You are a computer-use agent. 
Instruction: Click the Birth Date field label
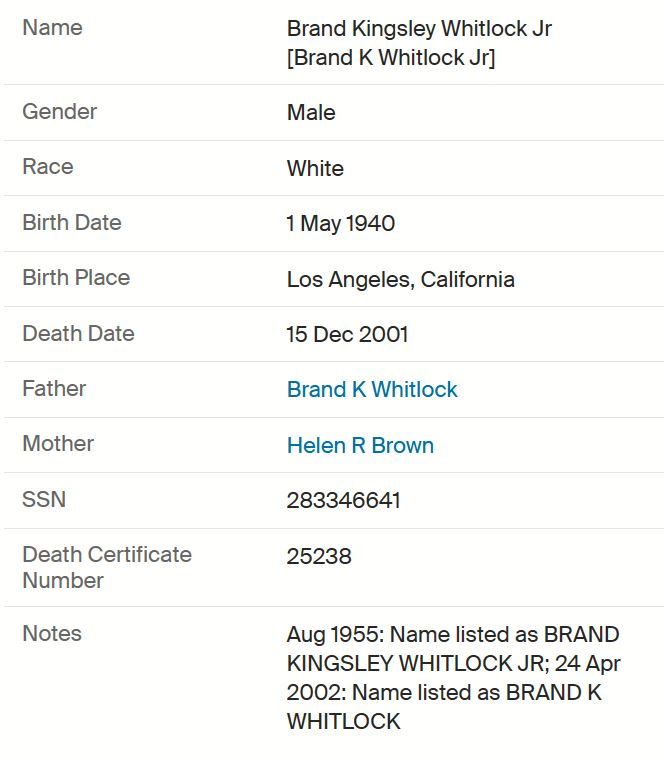(72, 222)
